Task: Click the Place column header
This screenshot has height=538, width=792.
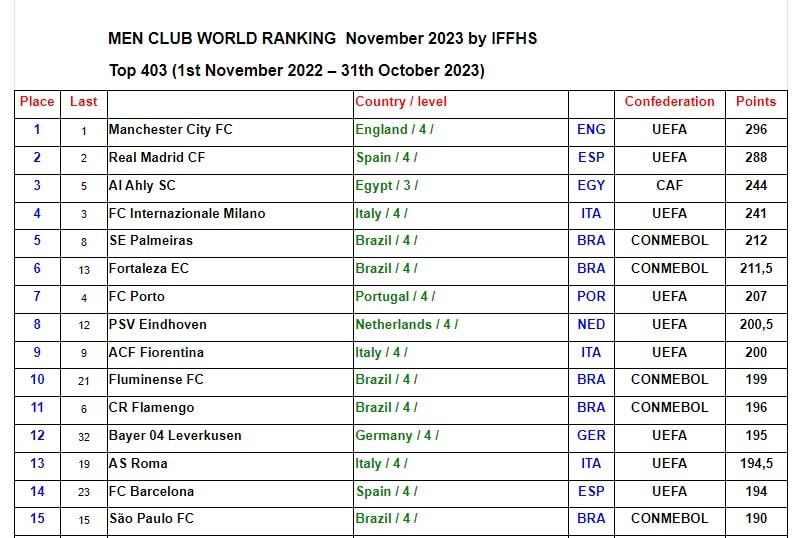Action: click(x=37, y=102)
